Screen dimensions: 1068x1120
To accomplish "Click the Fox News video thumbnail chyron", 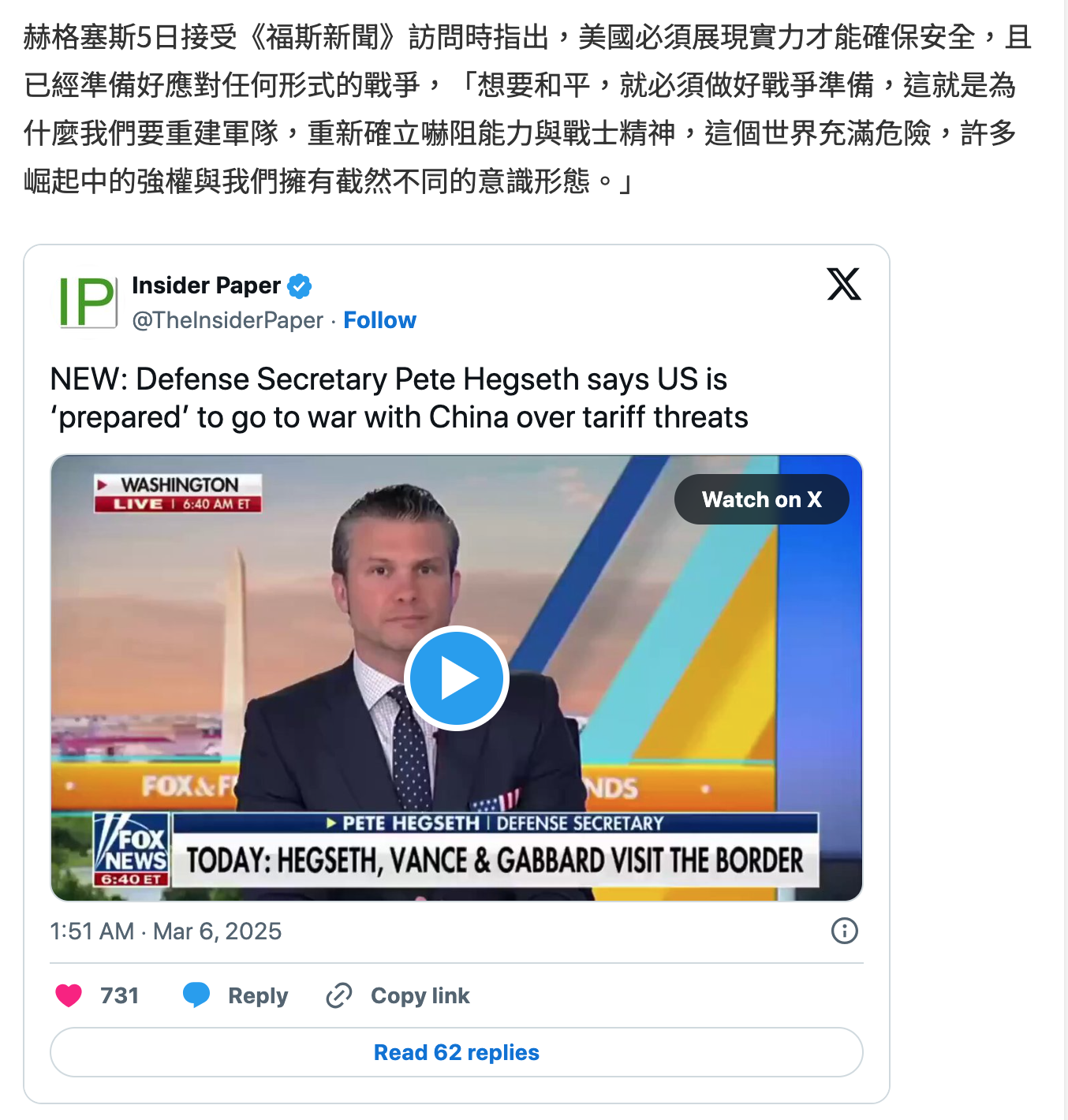I will [x=495, y=850].
